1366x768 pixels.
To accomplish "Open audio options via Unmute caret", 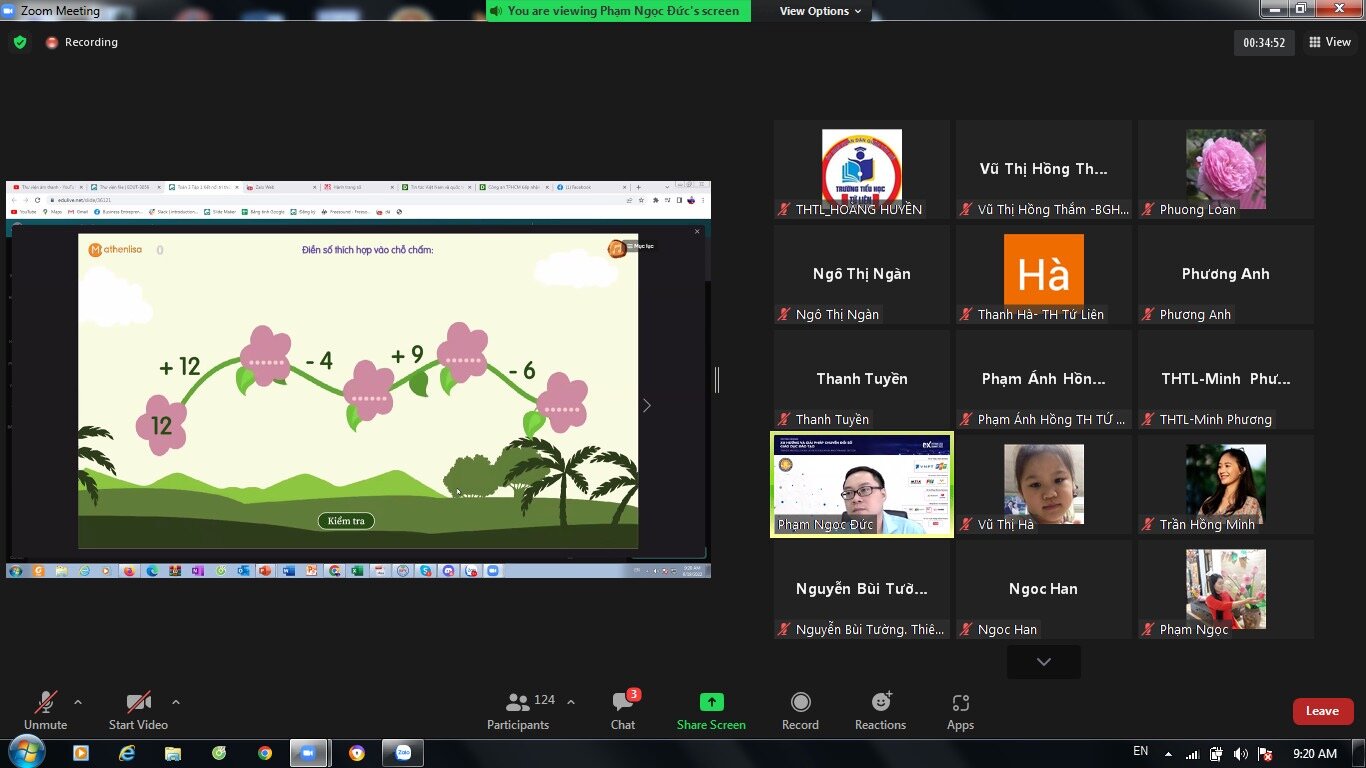I will (76, 701).
